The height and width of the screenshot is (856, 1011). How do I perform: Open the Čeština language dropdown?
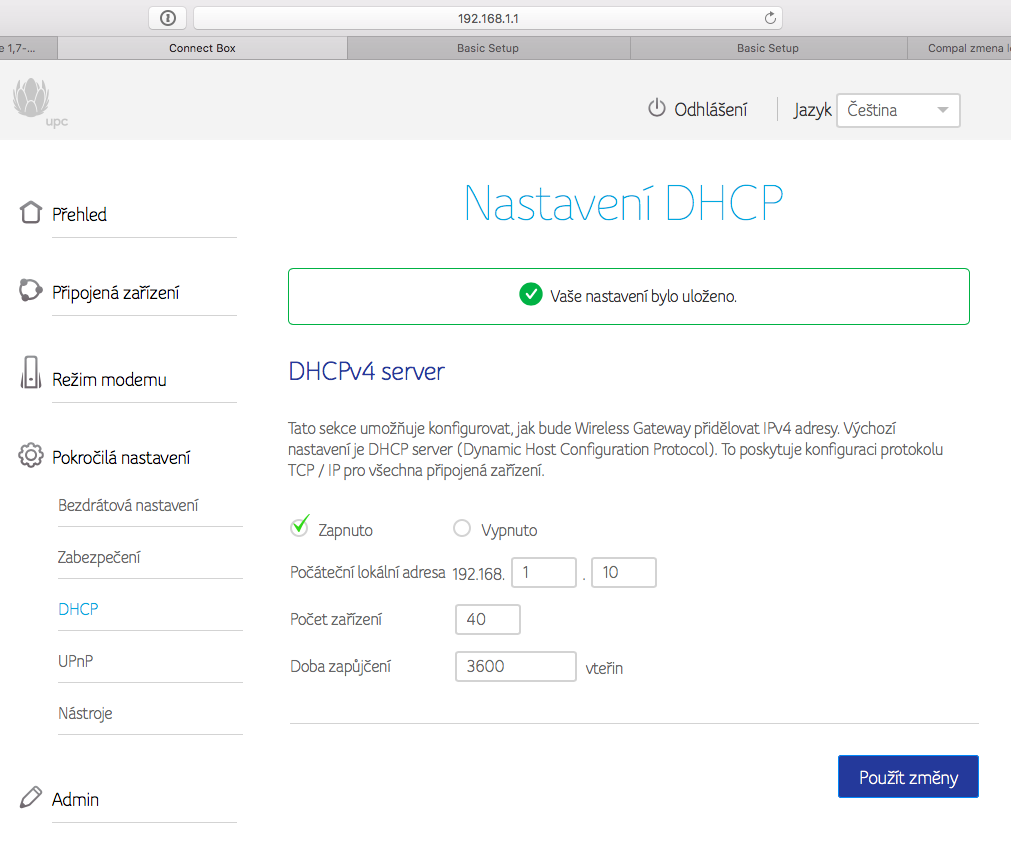point(898,110)
